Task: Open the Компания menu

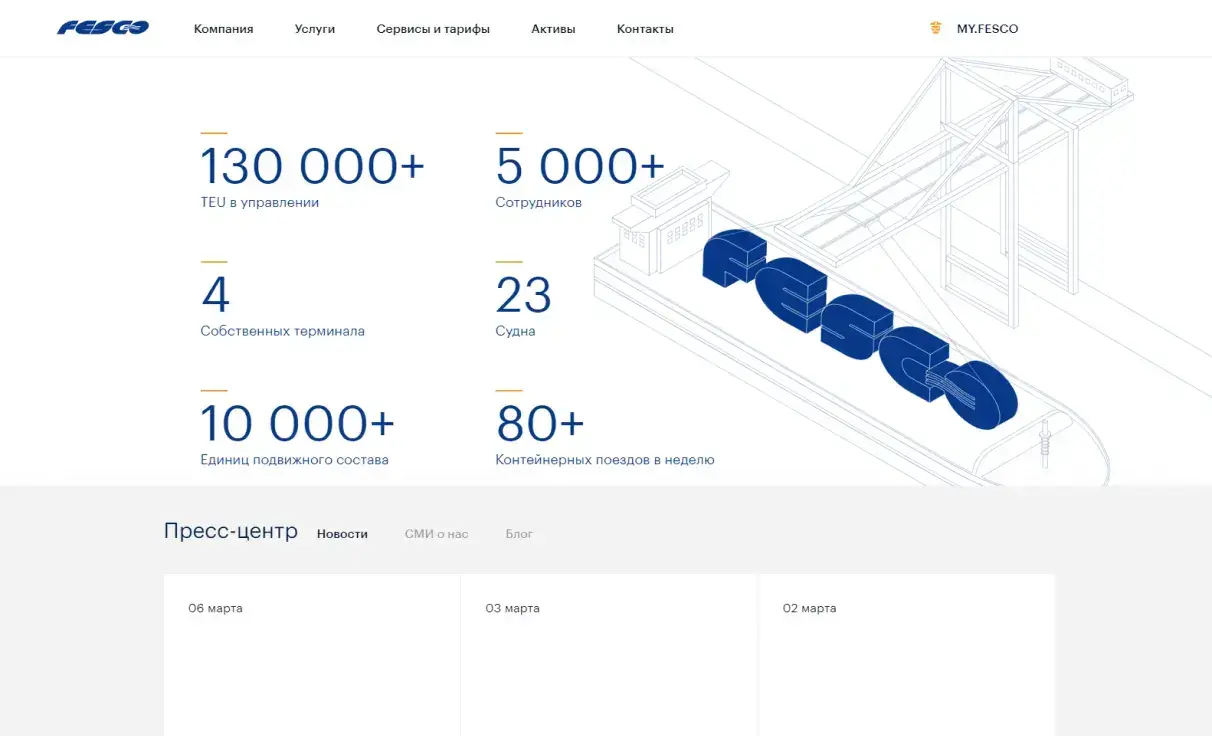Action: [x=223, y=29]
